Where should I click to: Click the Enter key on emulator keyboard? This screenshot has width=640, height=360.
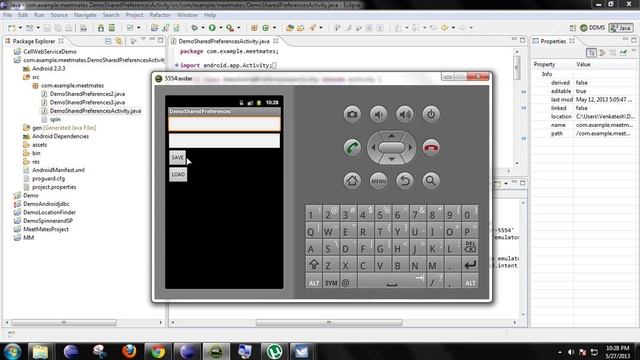(x=470, y=264)
